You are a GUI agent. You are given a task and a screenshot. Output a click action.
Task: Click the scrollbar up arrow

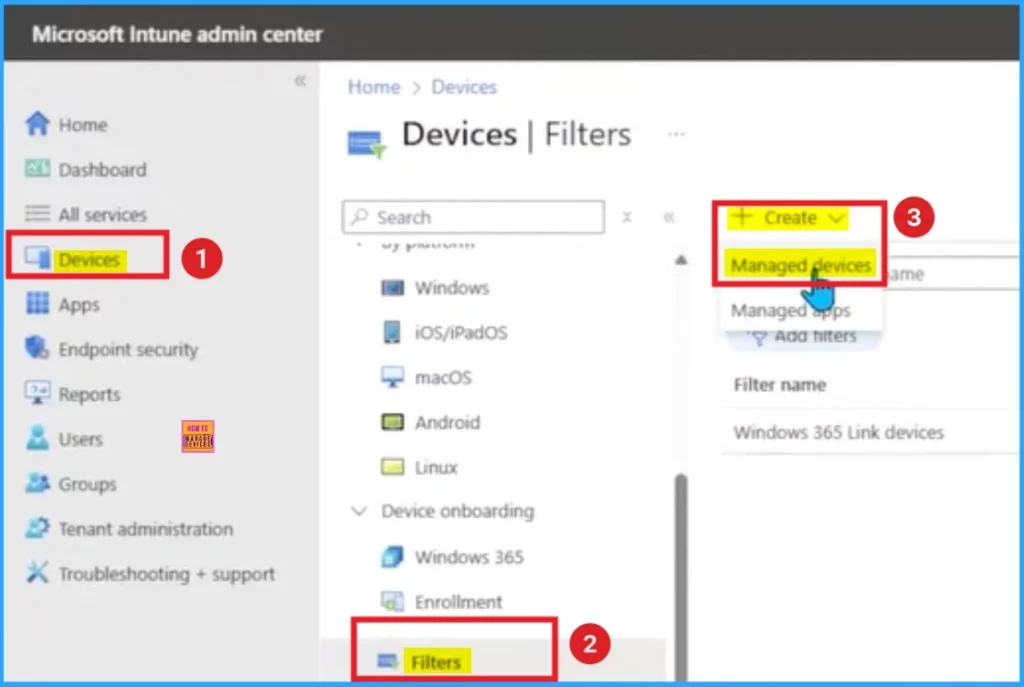point(680,260)
